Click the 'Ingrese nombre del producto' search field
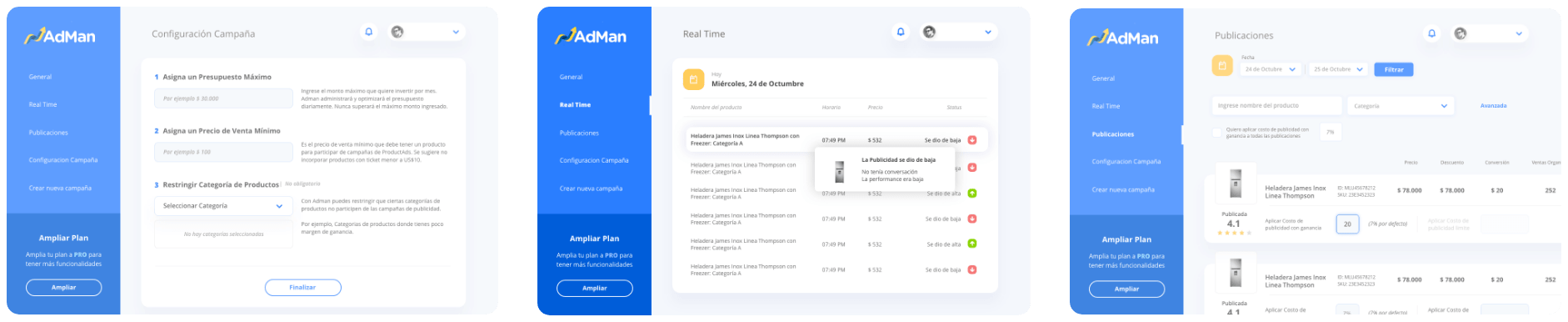Viewport: 1568px width, 322px height. (x=1276, y=106)
